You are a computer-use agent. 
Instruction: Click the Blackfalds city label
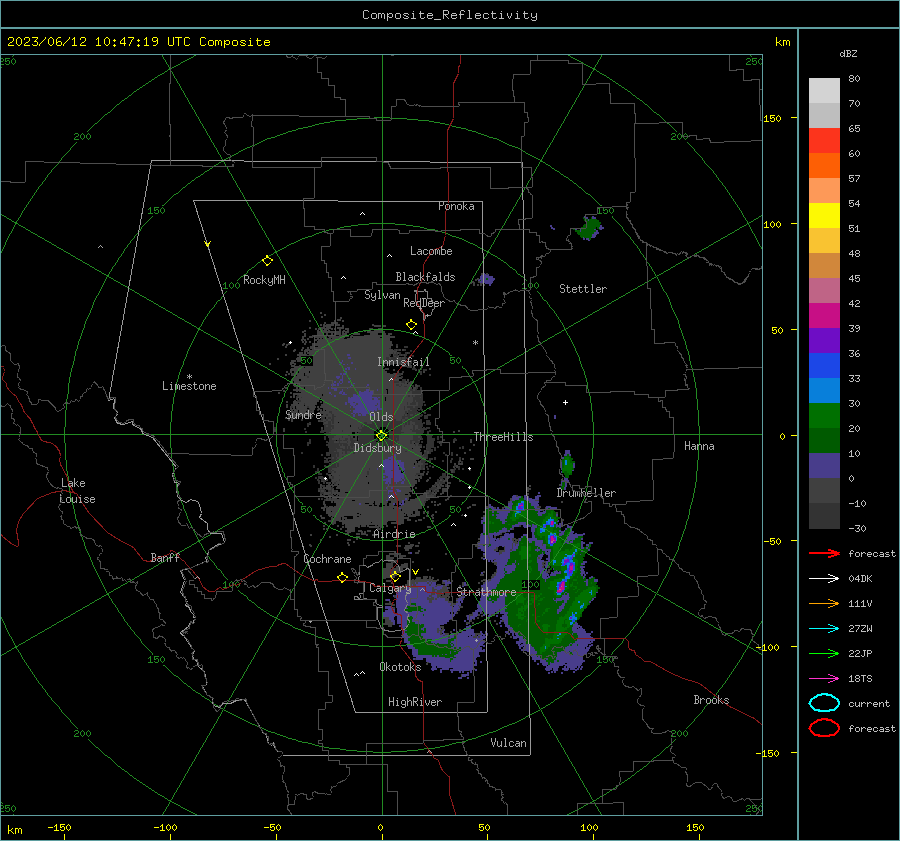(x=425, y=277)
